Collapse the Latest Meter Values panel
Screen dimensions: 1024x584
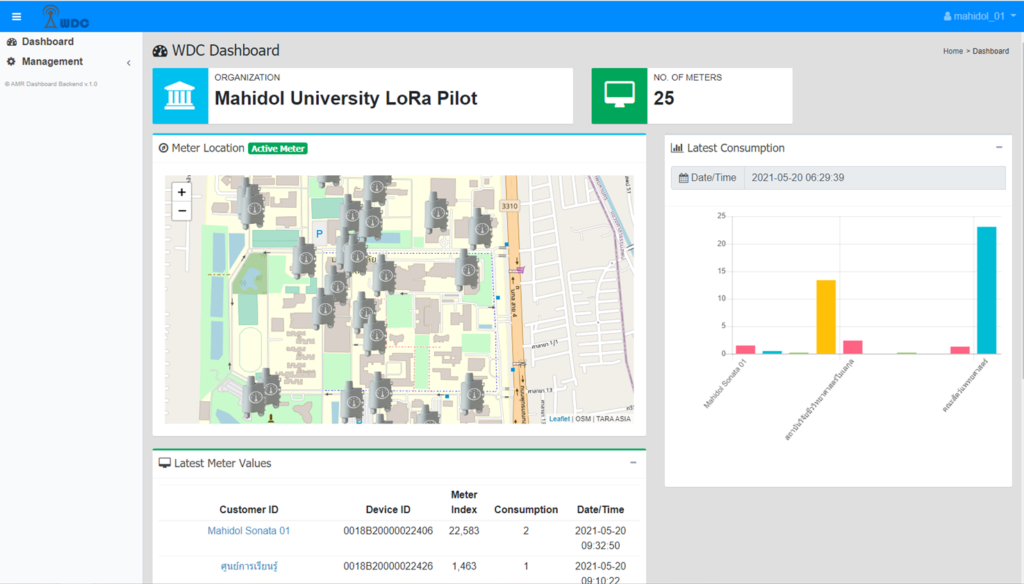click(x=632, y=463)
